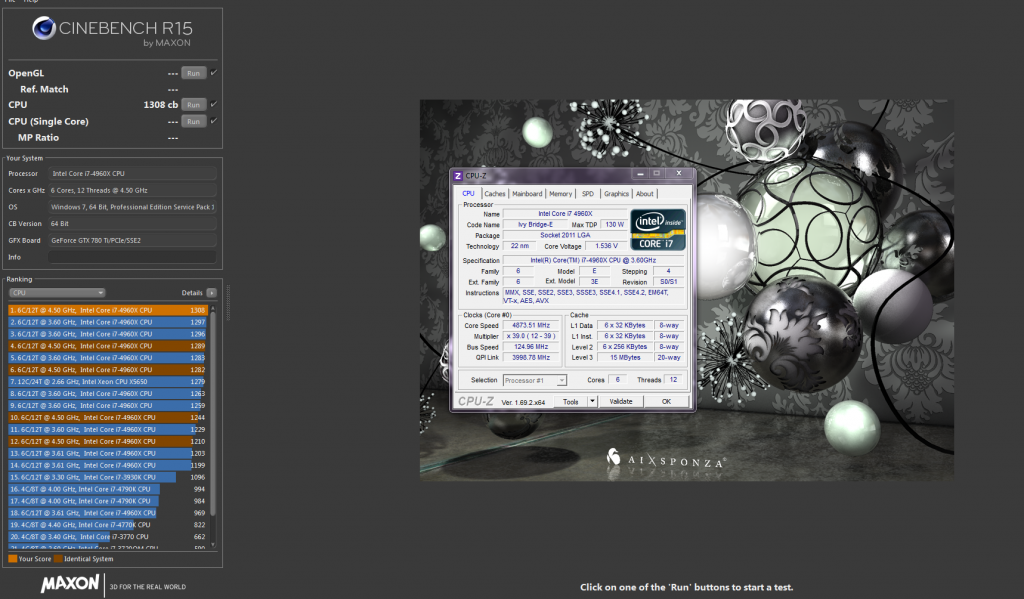Click the panel divider grip handle

pos(228,302)
